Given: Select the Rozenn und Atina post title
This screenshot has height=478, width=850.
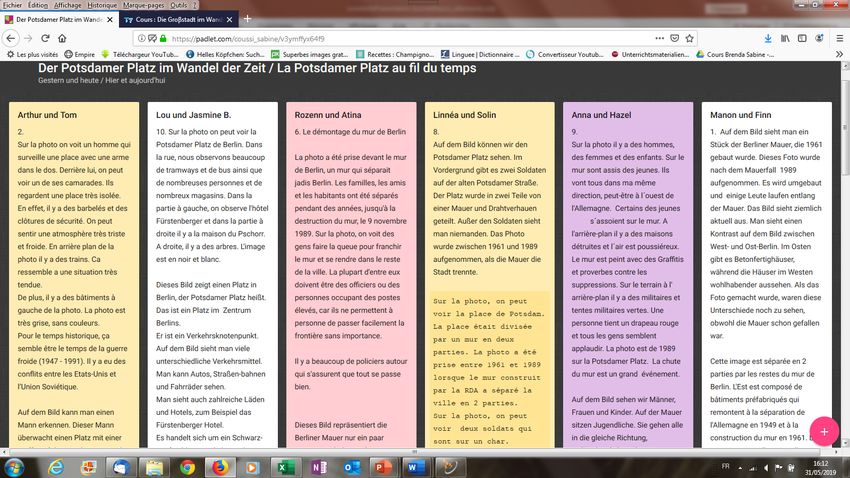Looking at the screenshot, I should pyautogui.click(x=328, y=115).
